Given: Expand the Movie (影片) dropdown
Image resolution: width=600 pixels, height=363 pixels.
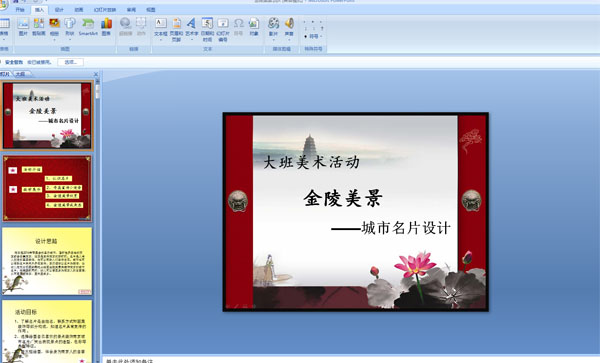Looking at the screenshot, I should (273, 29).
